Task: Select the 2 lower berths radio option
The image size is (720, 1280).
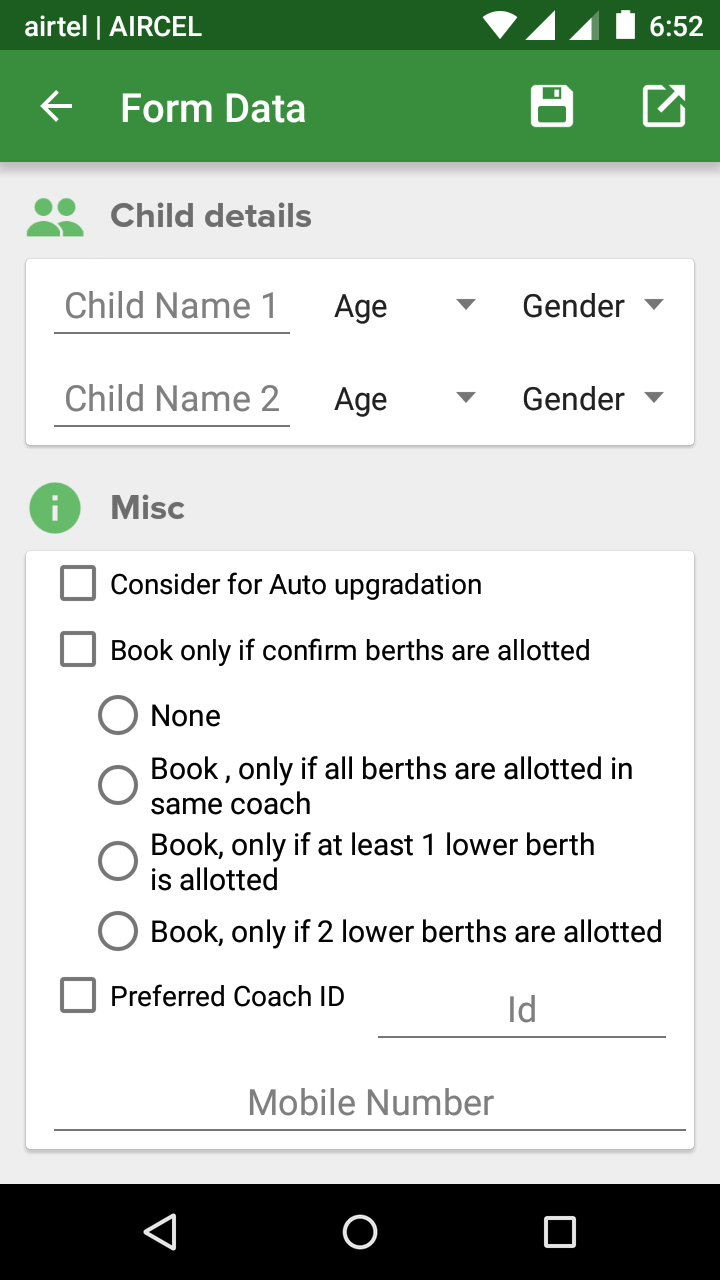Action: pyautogui.click(x=118, y=932)
